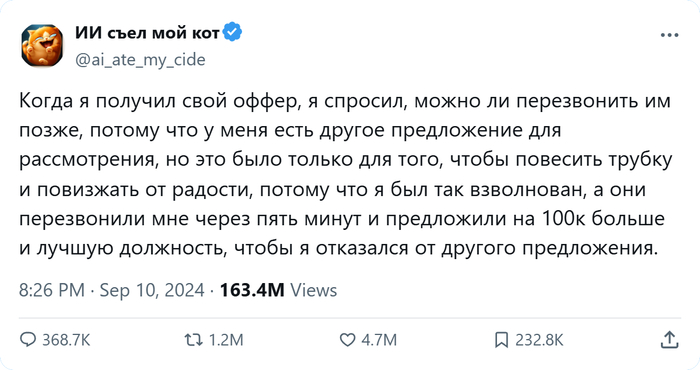Open the @ai_ate_my_cide handle link

tap(140, 59)
